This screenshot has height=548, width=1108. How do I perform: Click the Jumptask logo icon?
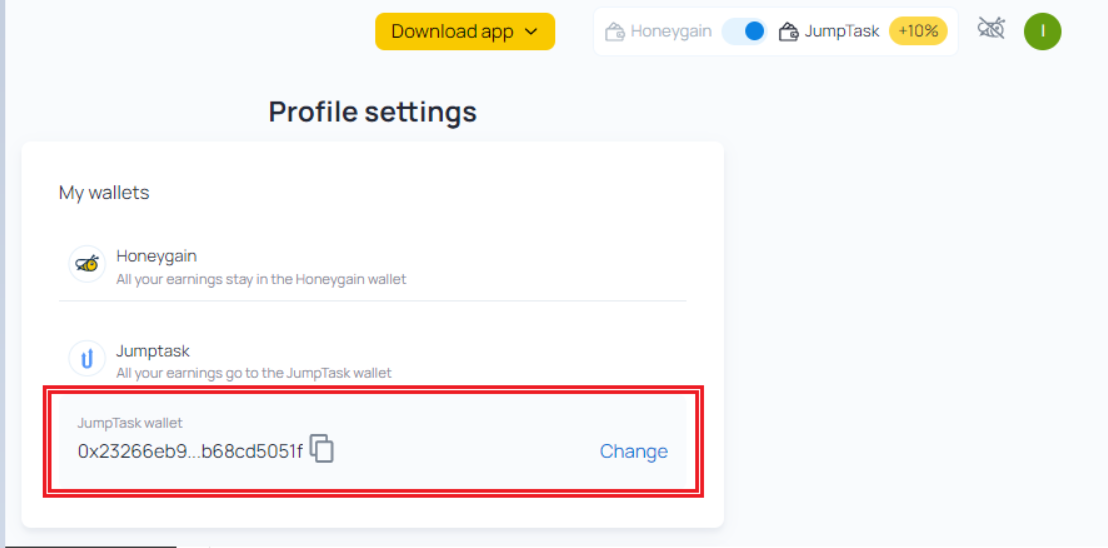[87, 358]
